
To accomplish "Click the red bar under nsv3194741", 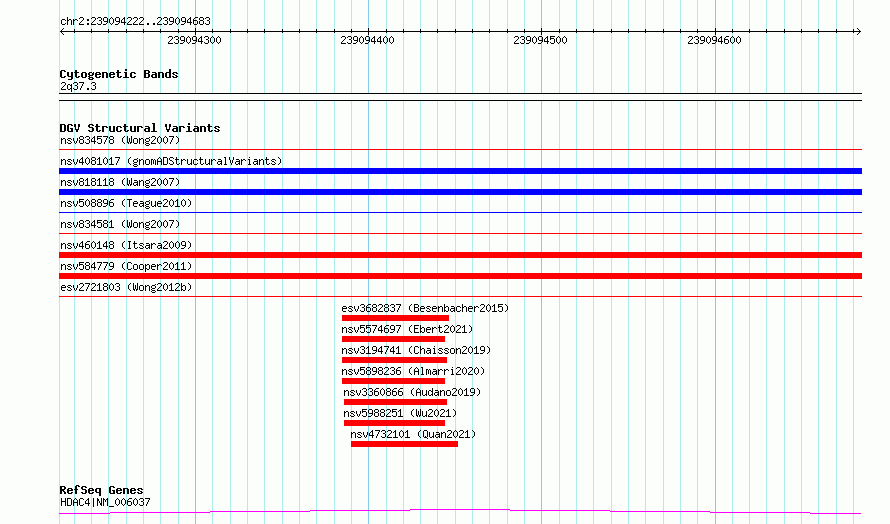I will point(394,360).
